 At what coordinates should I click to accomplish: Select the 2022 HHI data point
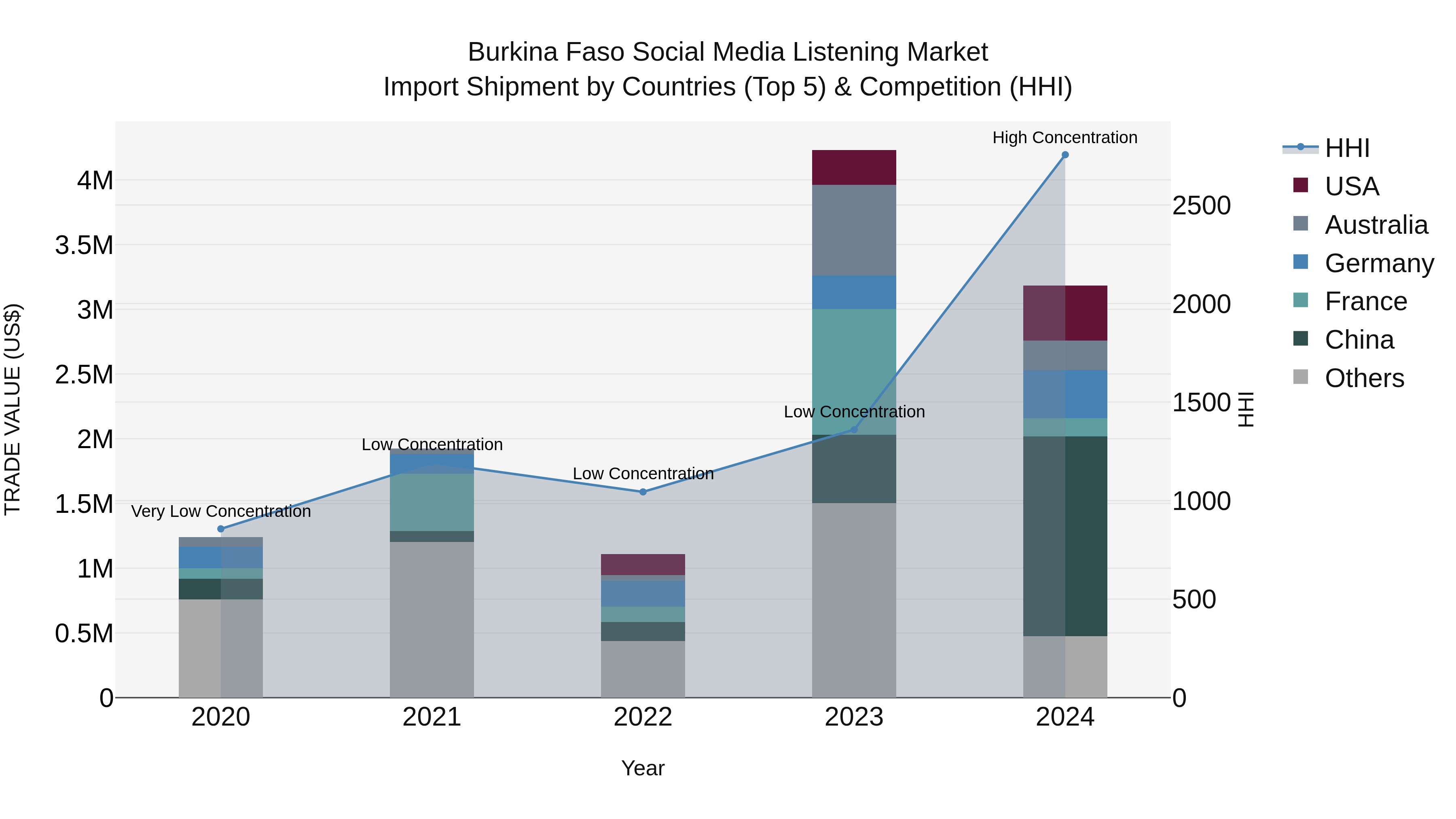tap(643, 492)
